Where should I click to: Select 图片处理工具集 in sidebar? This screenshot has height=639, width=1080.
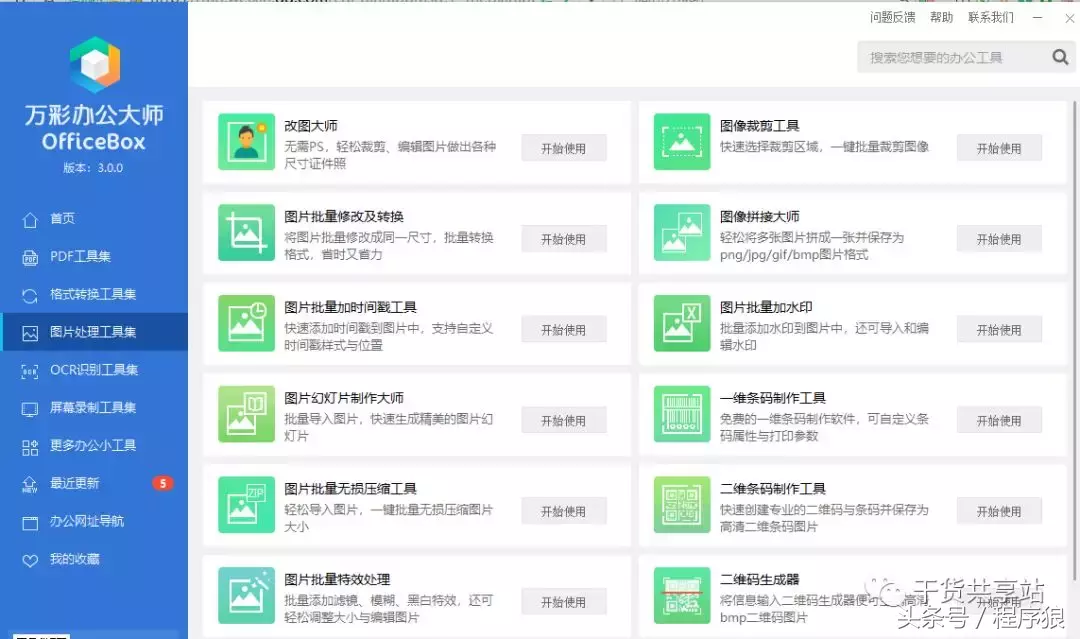click(x=94, y=332)
